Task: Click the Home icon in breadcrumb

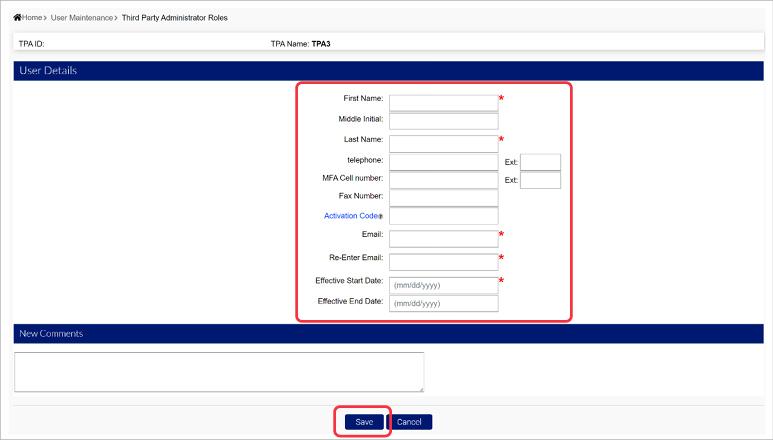Action: 16,18
